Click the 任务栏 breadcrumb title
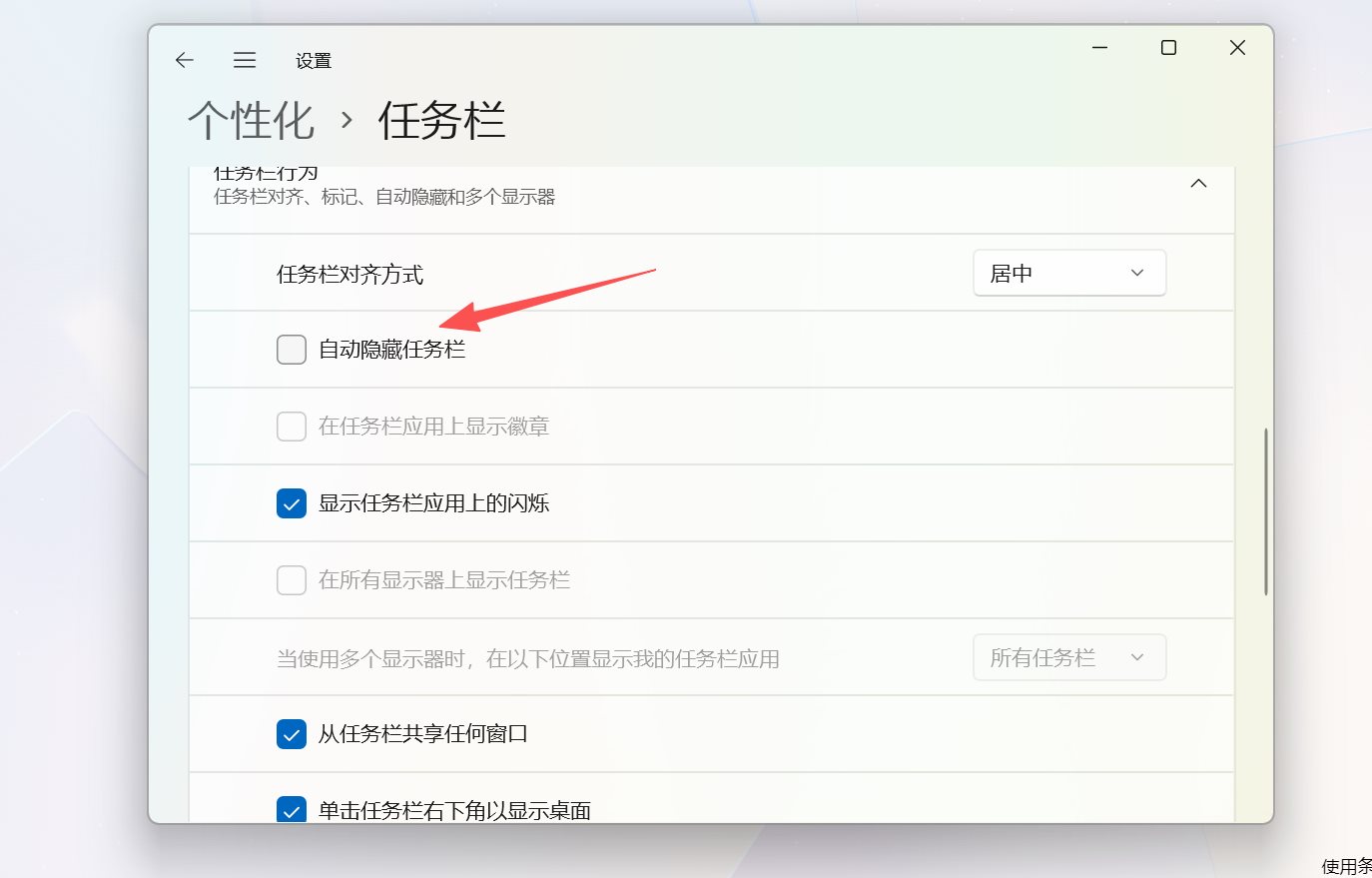This screenshot has height=878, width=1372. click(x=441, y=121)
